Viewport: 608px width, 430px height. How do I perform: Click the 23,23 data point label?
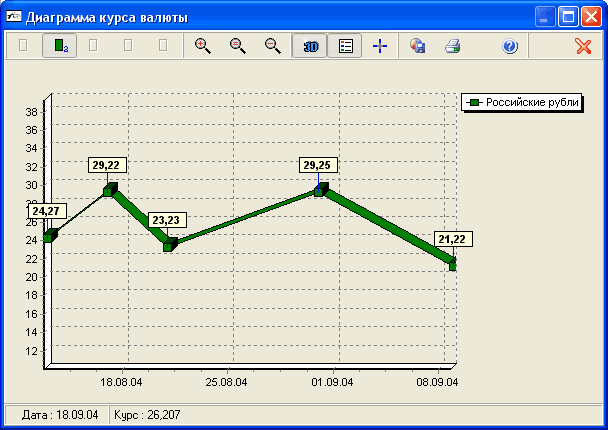click(167, 220)
